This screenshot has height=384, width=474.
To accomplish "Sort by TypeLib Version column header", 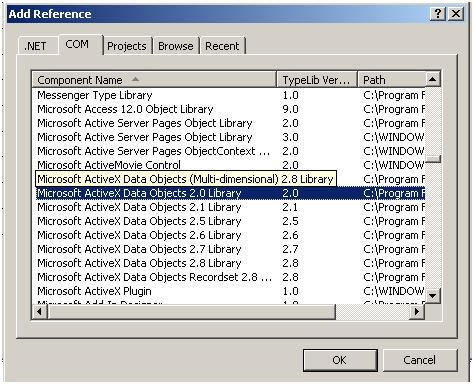I will (x=317, y=80).
